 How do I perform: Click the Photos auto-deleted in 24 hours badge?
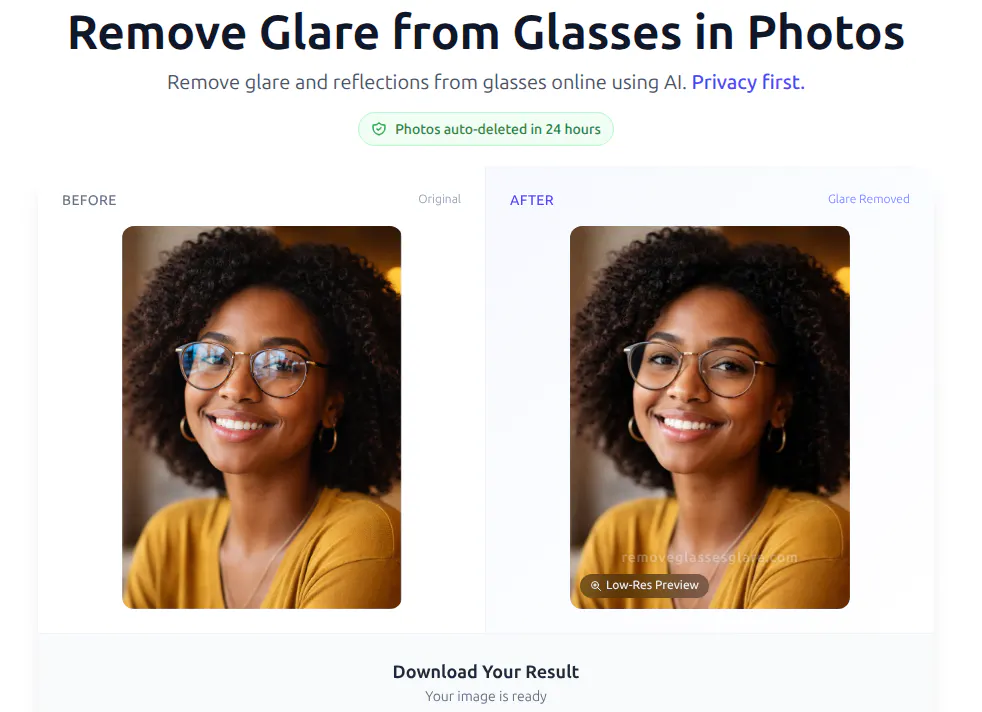point(486,129)
